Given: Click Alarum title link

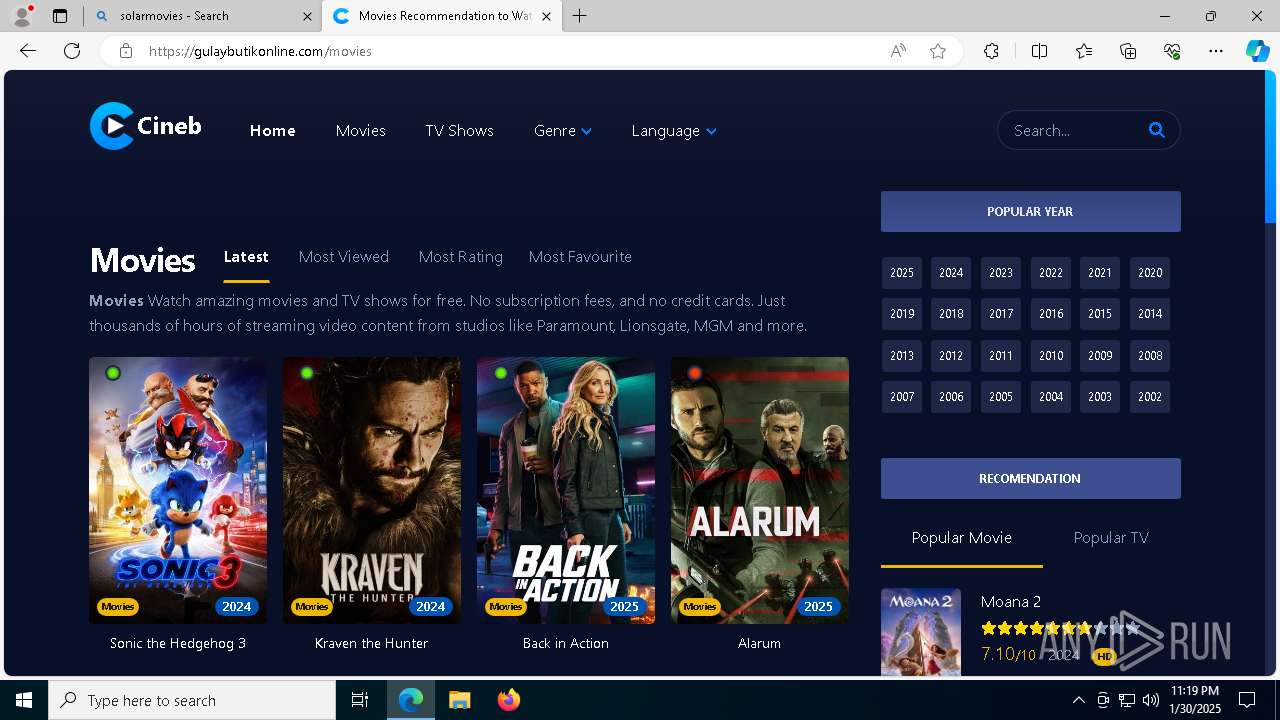Looking at the screenshot, I should point(760,643).
